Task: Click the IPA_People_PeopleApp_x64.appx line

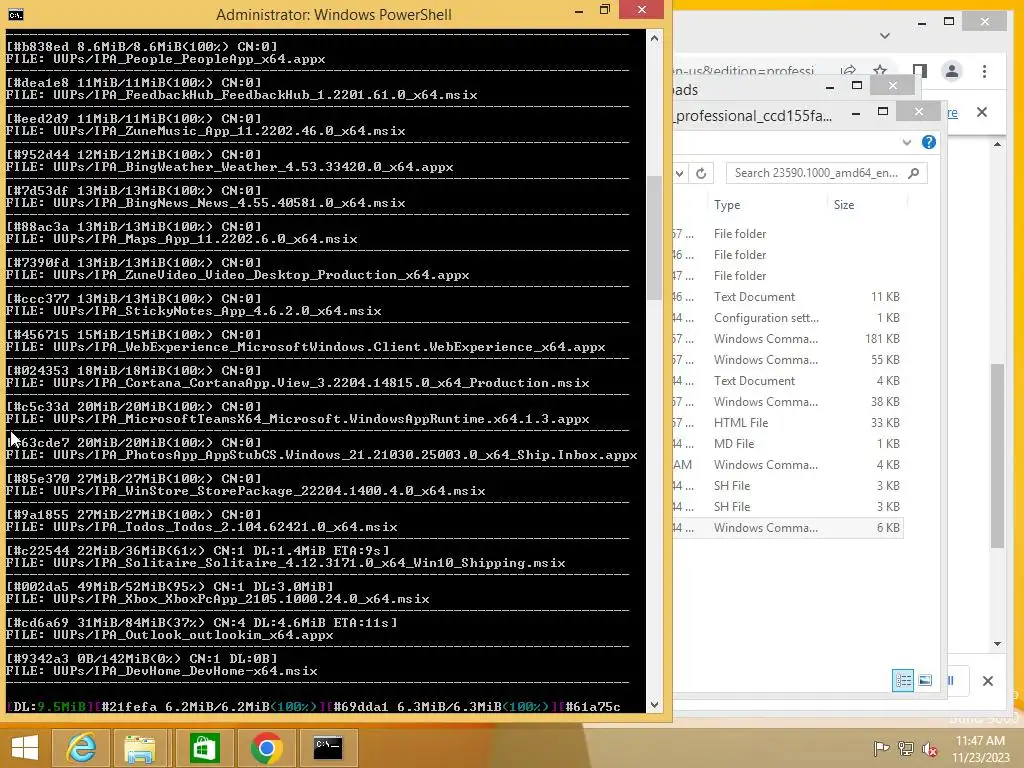Action: [x=165, y=59]
